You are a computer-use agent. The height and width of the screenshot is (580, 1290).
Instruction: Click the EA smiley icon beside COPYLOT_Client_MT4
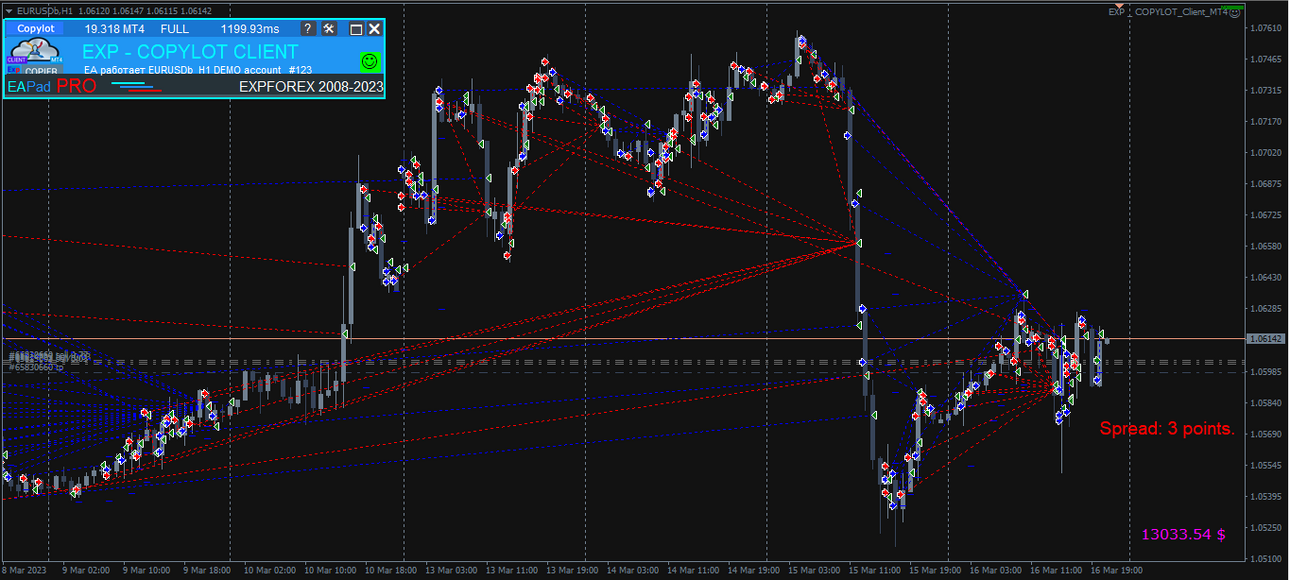point(1234,11)
